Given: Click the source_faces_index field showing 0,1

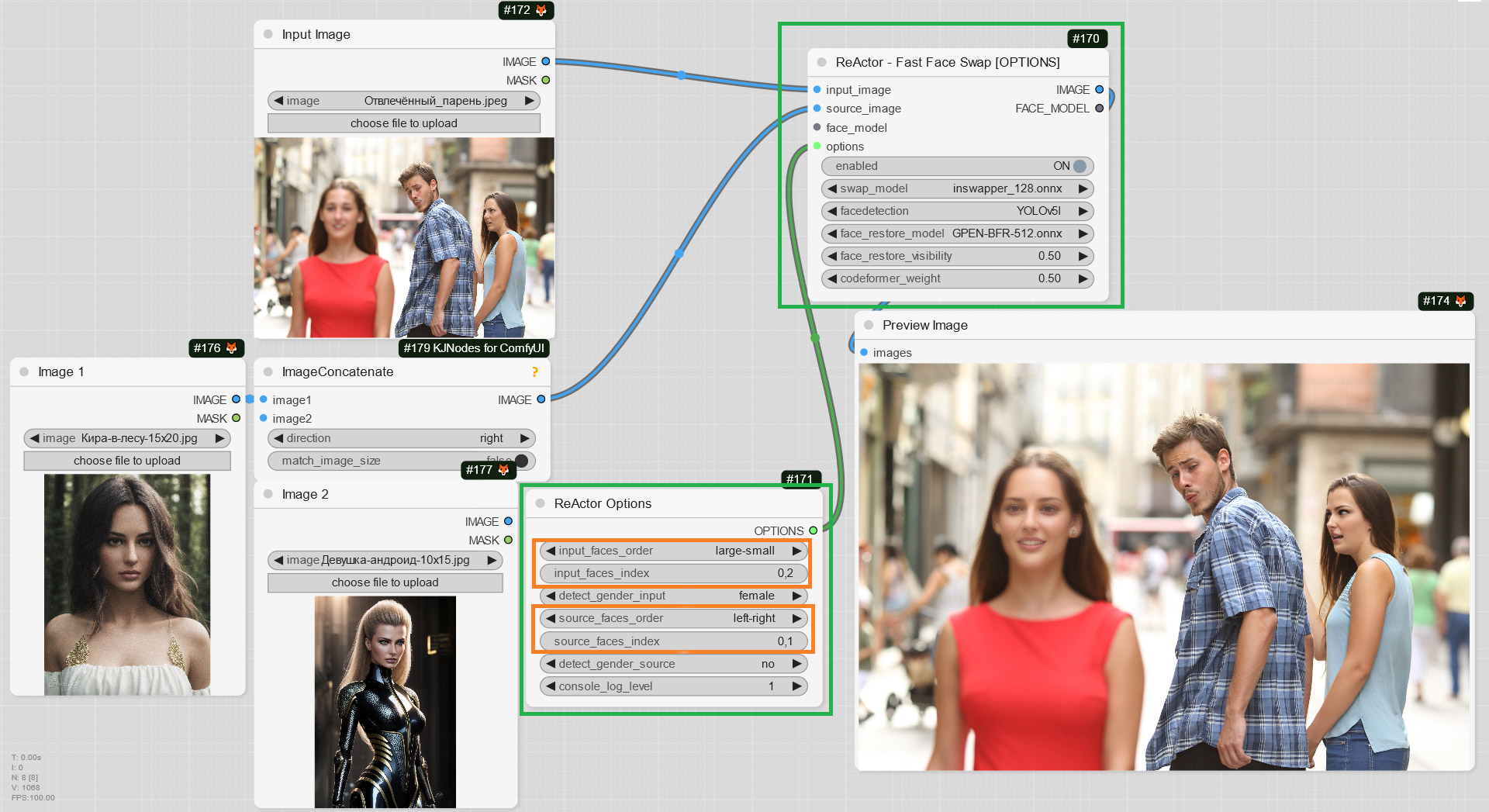Looking at the screenshot, I should 673,641.
